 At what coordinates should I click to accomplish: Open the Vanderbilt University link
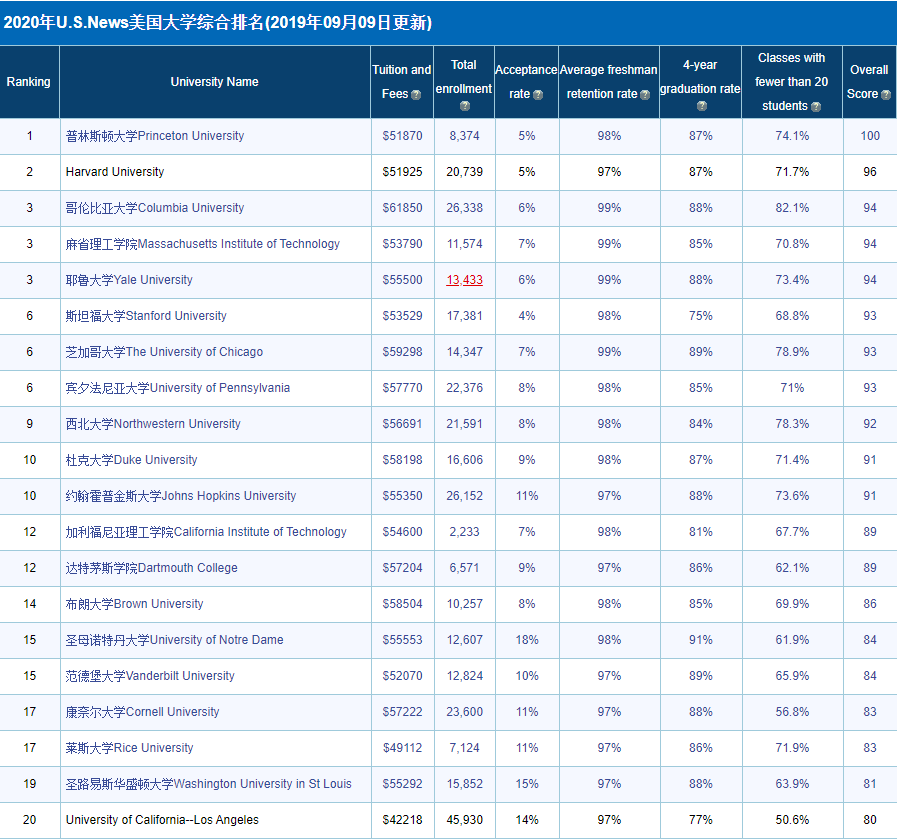point(150,677)
